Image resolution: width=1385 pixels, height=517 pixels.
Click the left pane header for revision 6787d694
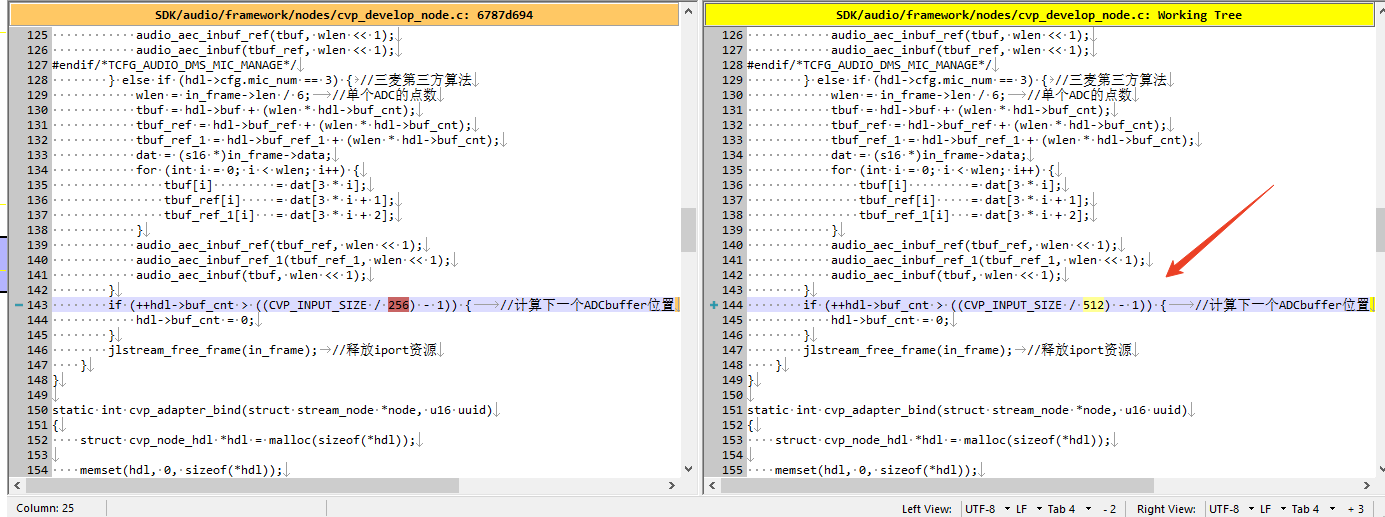[344, 14]
